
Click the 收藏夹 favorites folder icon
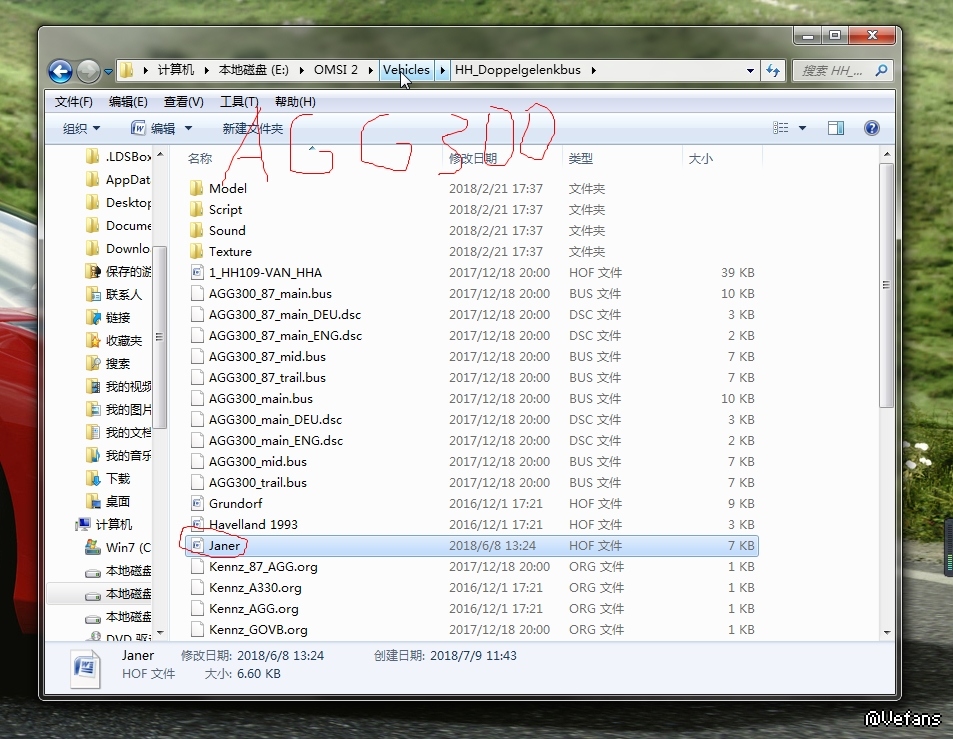click(x=93, y=340)
